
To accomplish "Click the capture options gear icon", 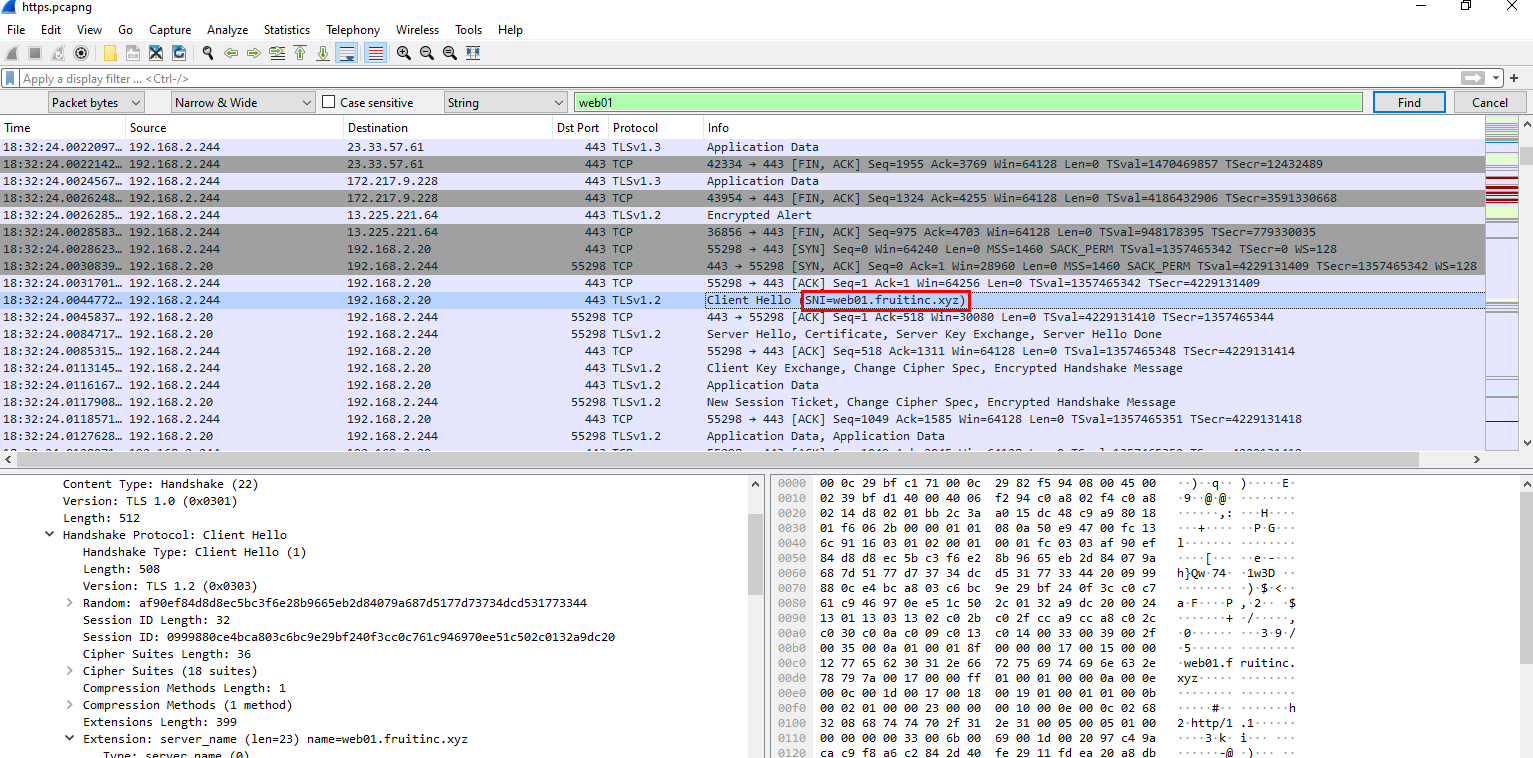I will click(x=81, y=53).
